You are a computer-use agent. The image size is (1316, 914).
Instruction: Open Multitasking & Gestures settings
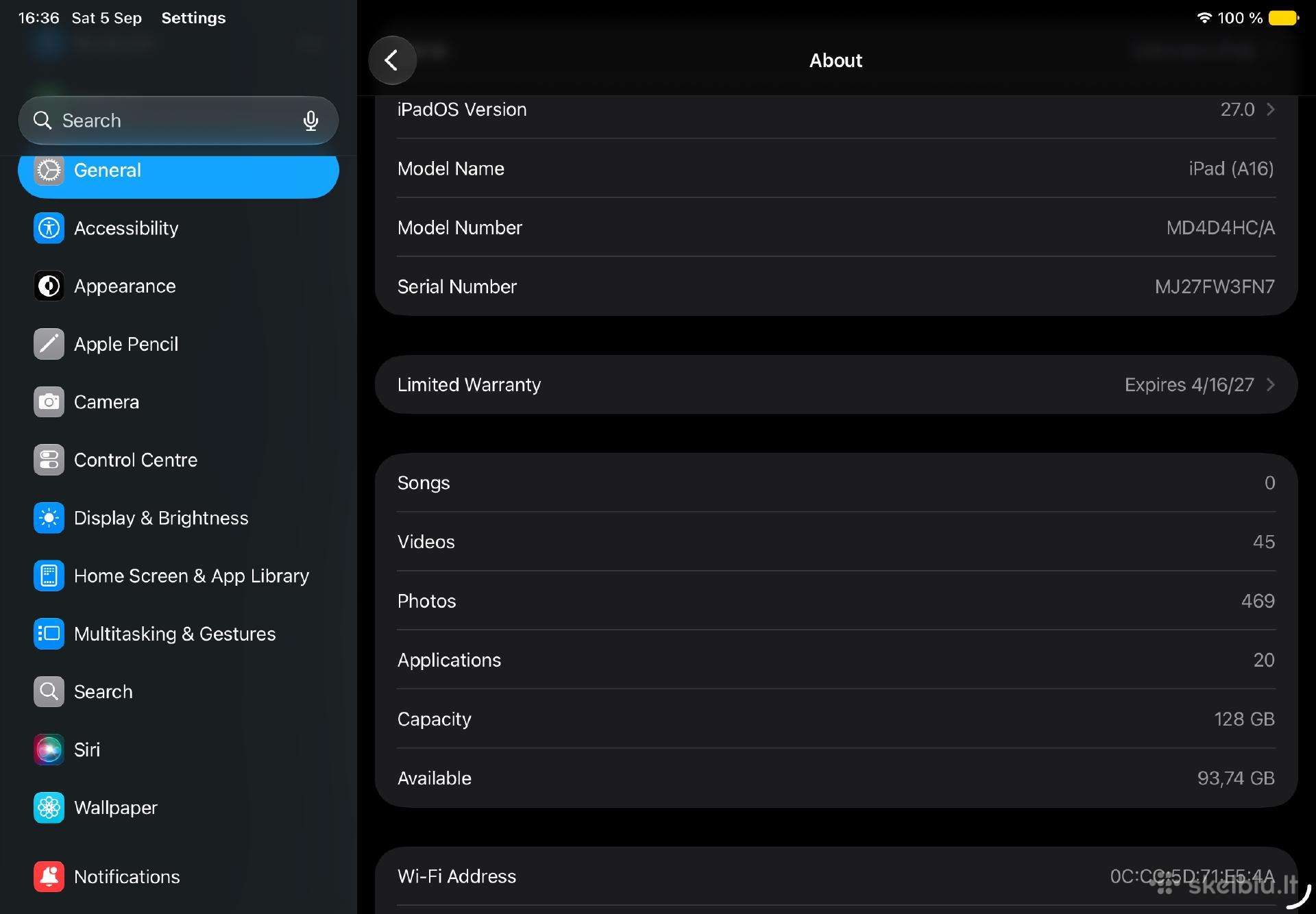[x=178, y=634]
